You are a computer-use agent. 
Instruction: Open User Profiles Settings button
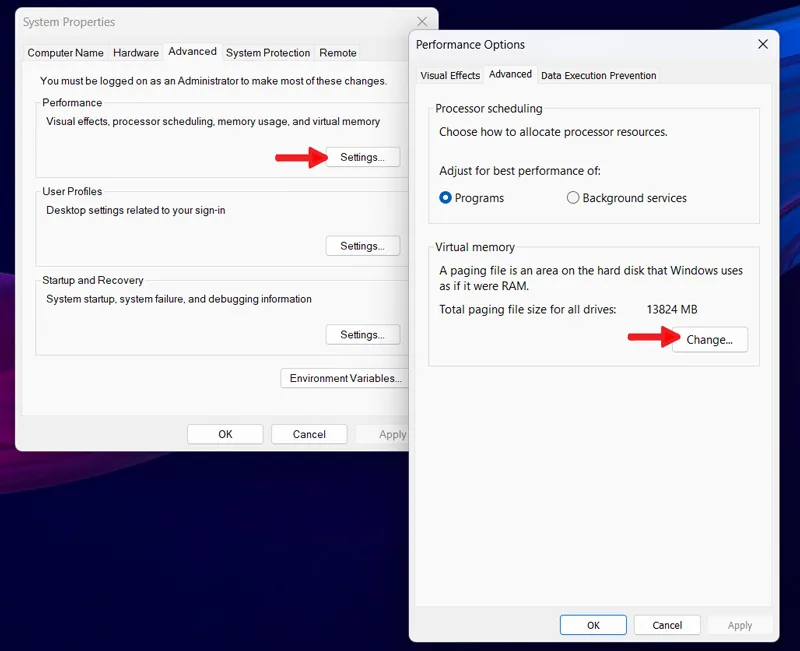pyautogui.click(x=362, y=246)
